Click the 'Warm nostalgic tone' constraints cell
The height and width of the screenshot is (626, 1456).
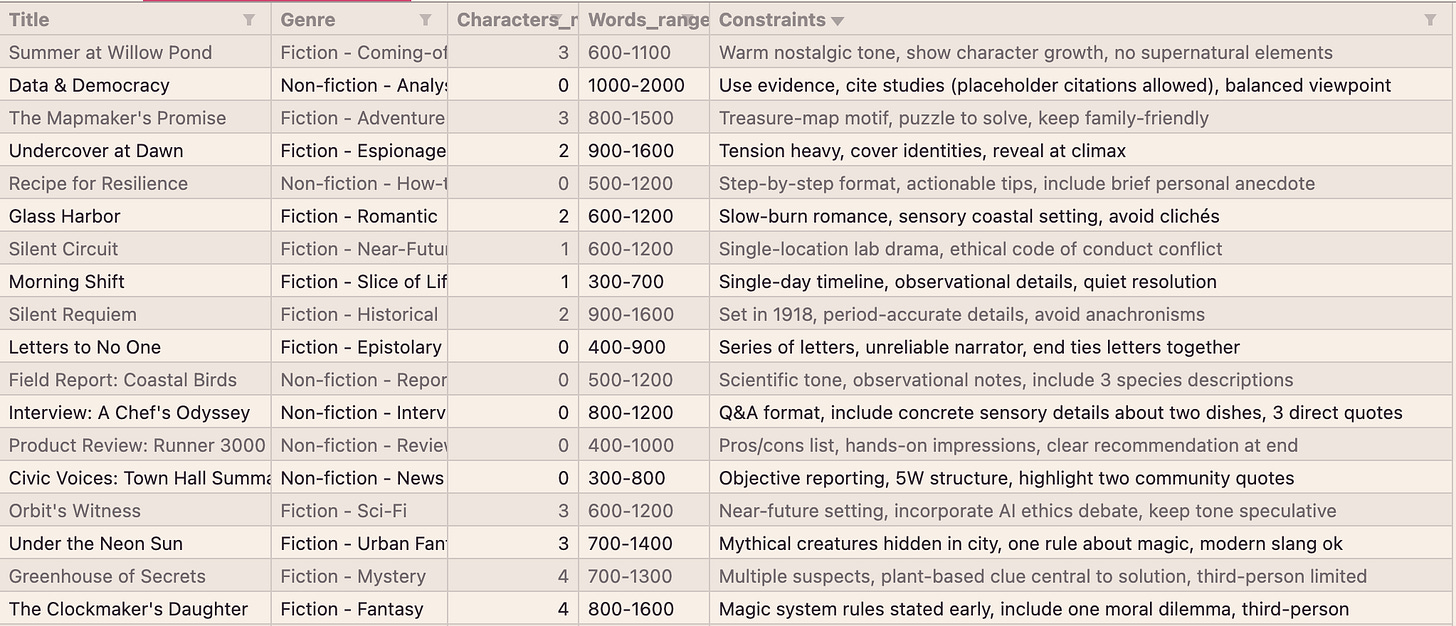click(x=1083, y=52)
